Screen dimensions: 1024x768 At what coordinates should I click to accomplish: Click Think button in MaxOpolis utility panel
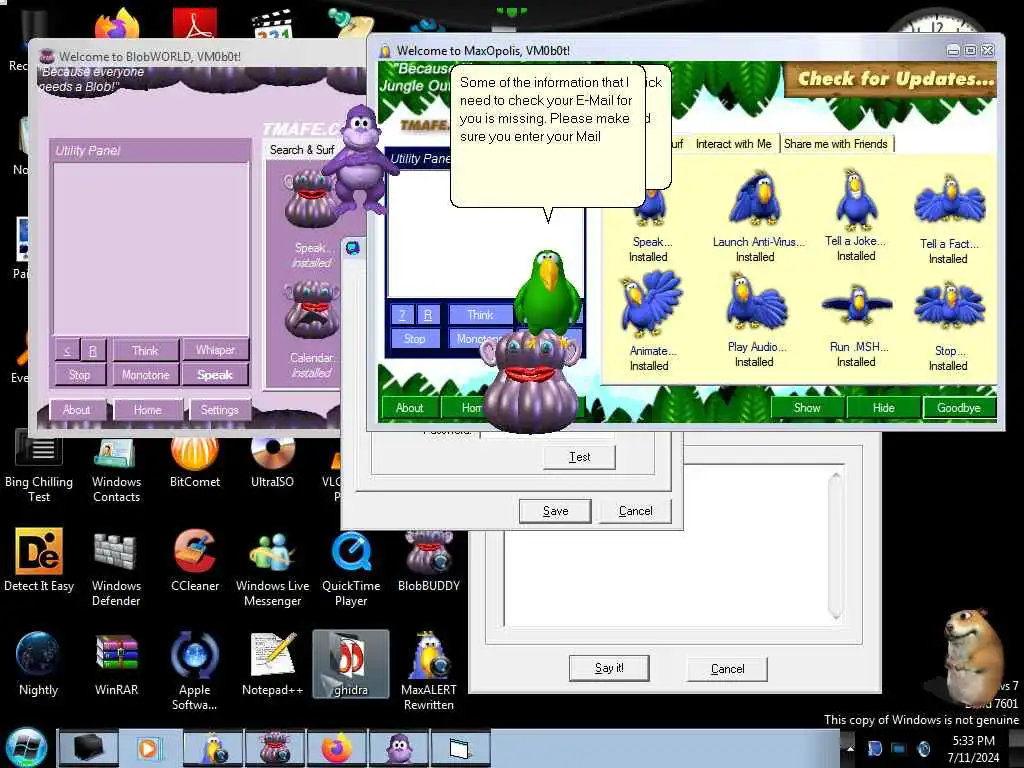pyautogui.click(x=480, y=315)
